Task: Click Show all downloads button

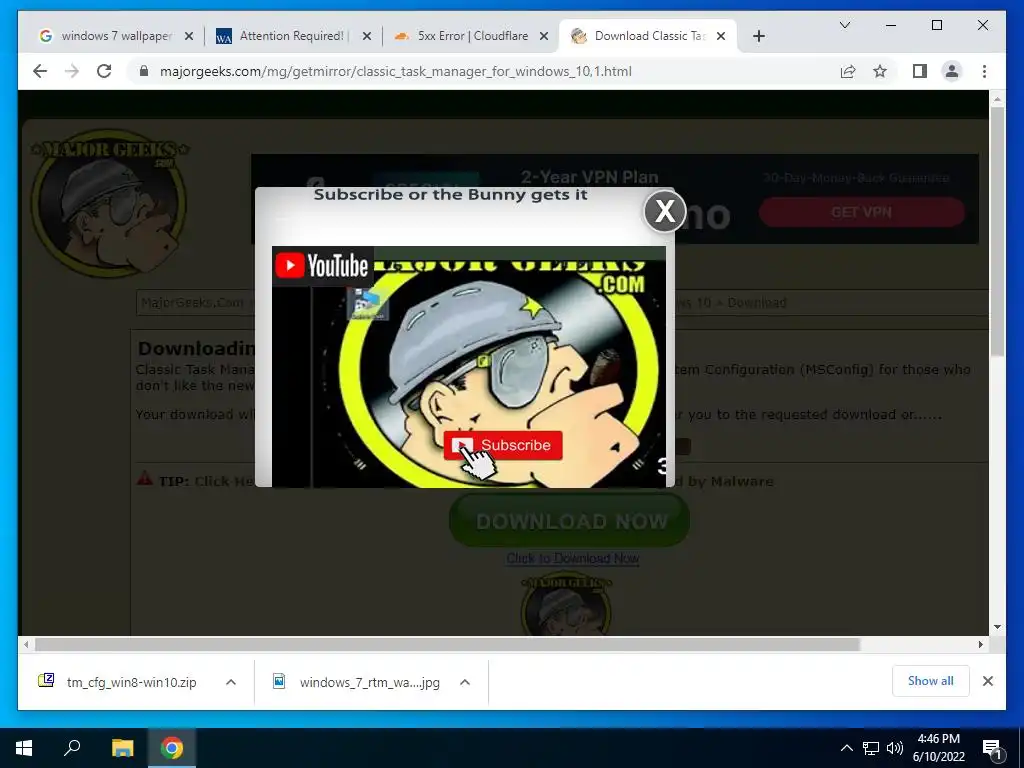Action: tap(931, 681)
